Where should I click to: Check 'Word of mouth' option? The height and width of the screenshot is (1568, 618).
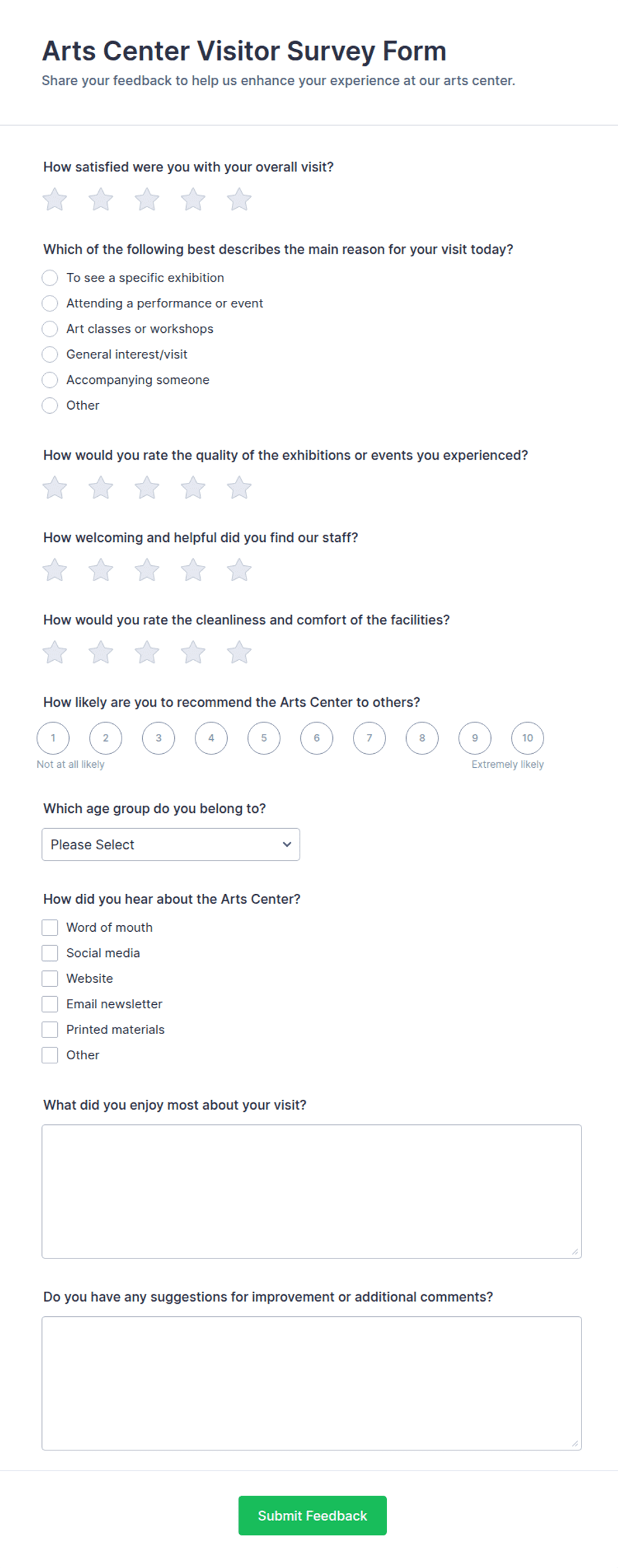click(50, 928)
